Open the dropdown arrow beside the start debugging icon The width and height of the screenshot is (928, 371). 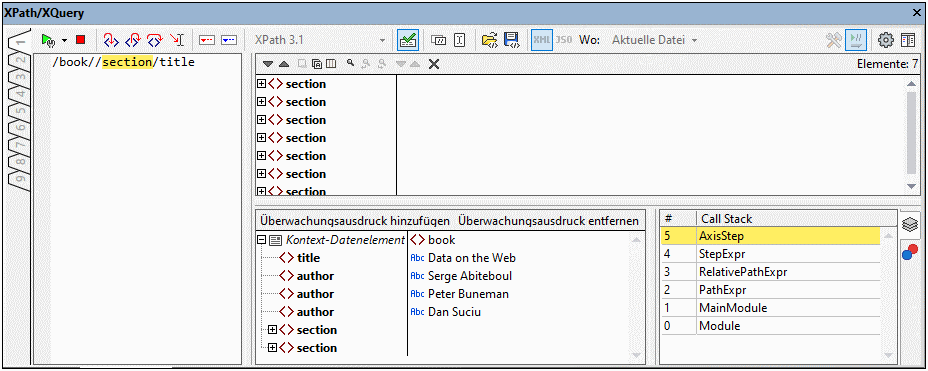(x=64, y=40)
